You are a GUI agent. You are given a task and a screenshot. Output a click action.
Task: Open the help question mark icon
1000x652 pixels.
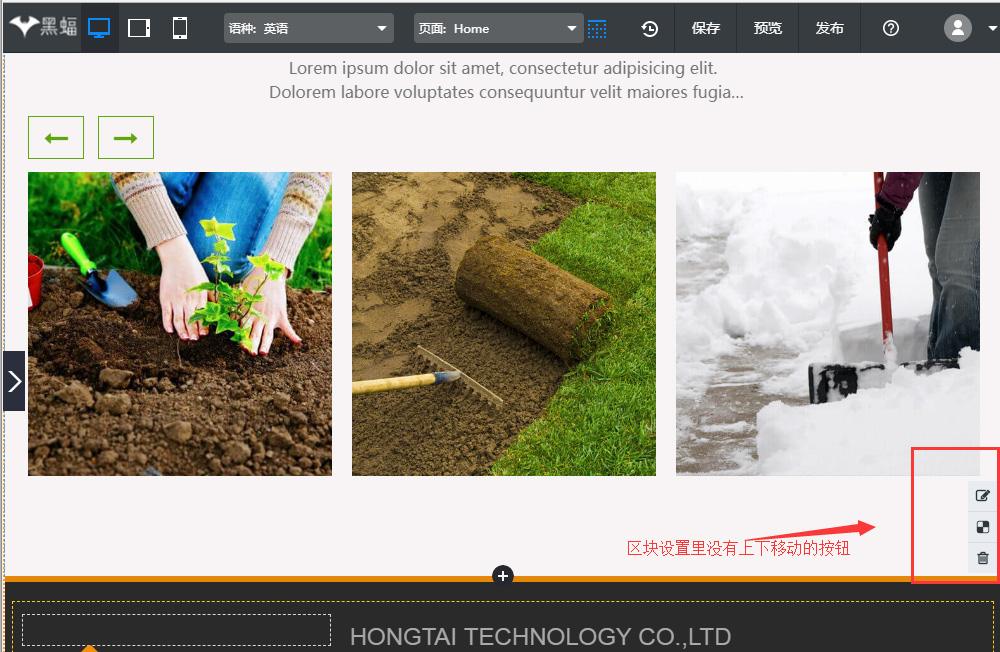click(x=891, y=28)
